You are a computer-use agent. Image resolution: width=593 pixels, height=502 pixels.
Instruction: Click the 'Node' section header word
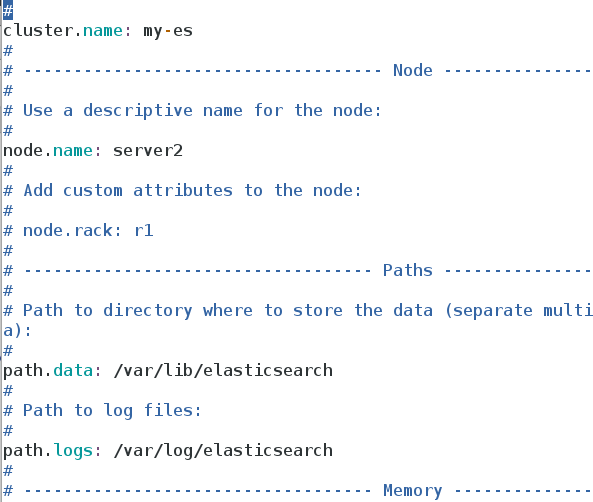pyautogui.click(x=413, y=70)
